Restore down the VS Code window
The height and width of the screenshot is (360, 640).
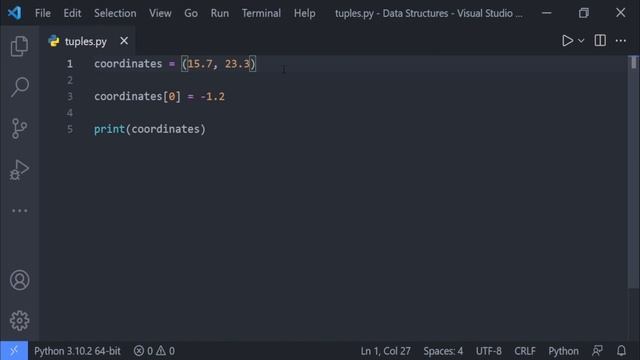tap(584, 13)
